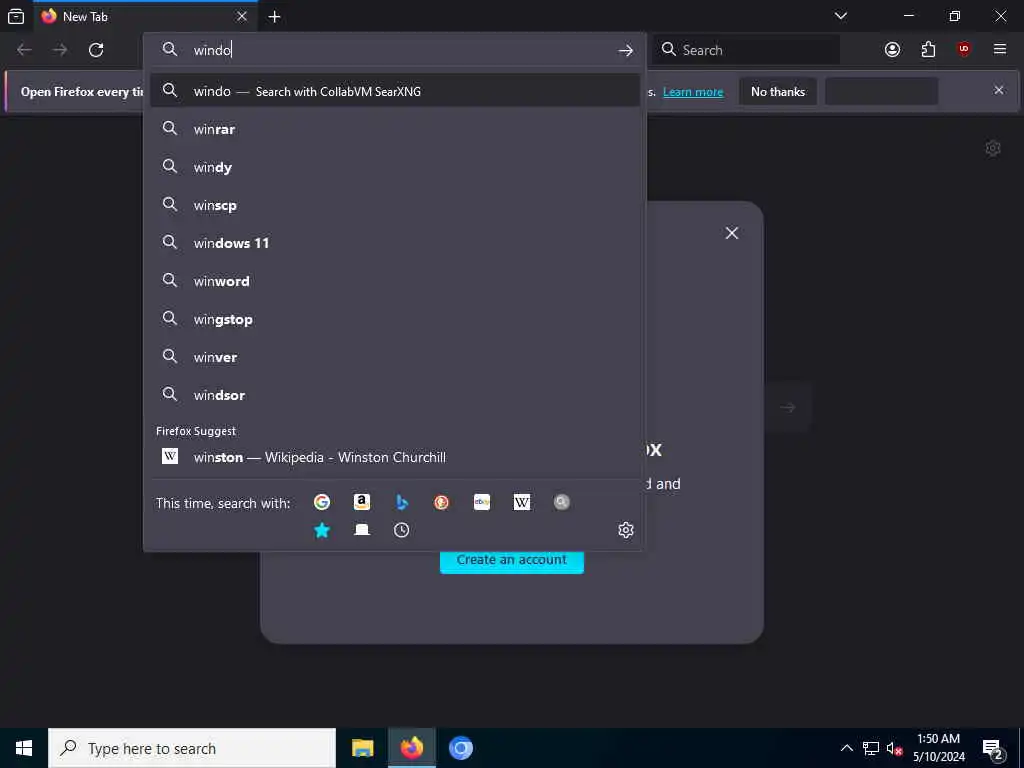
Task: Open the Windows Start menu
Action: click(24, 748)
